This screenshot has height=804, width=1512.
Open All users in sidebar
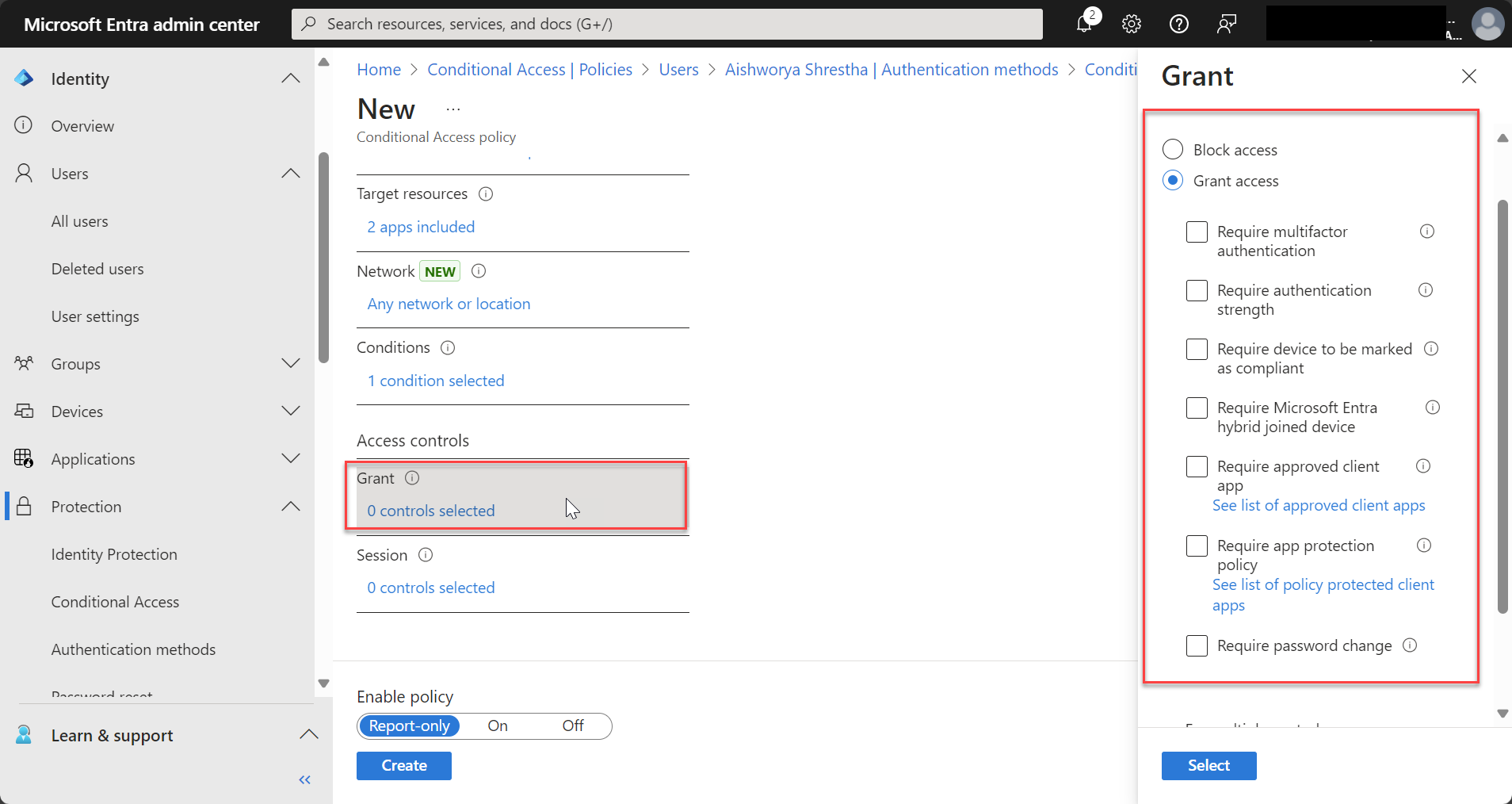tap(80, 221)
